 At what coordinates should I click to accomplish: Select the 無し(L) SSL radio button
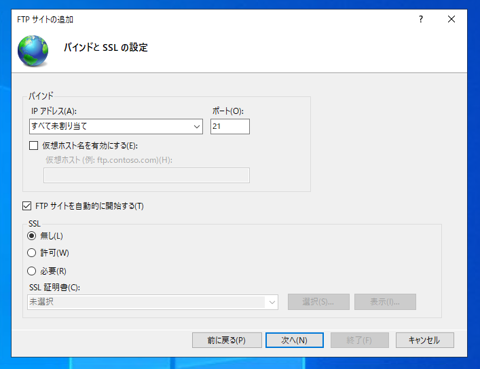[32, 236]
